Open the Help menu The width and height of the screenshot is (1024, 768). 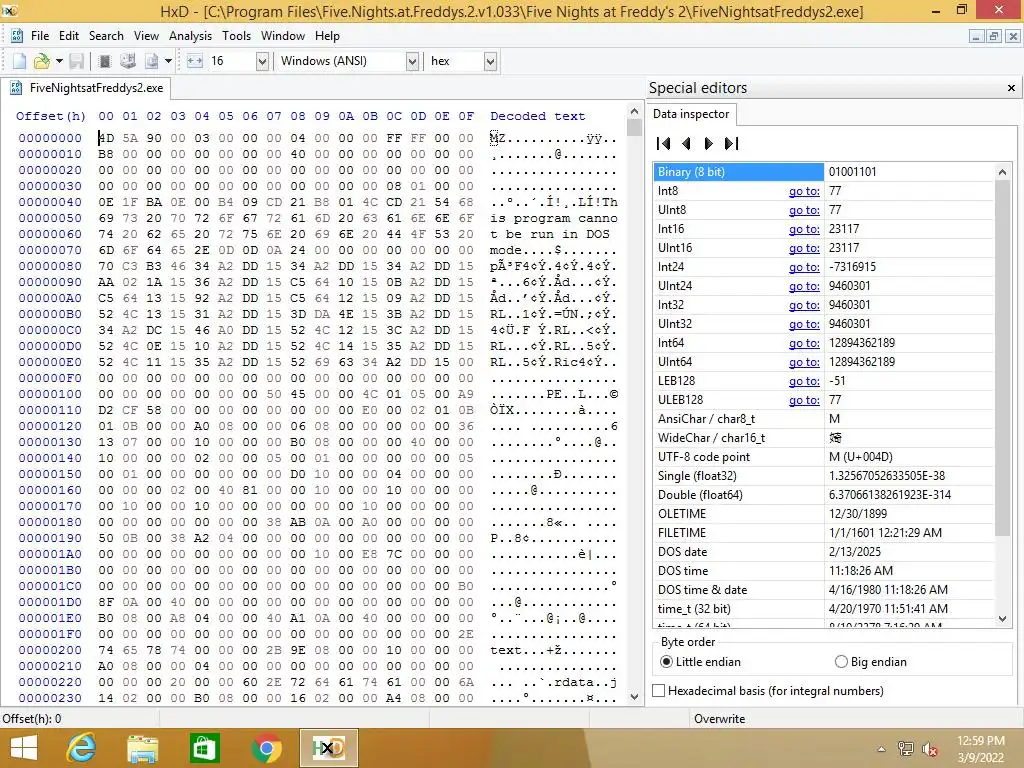coord(327,36)
